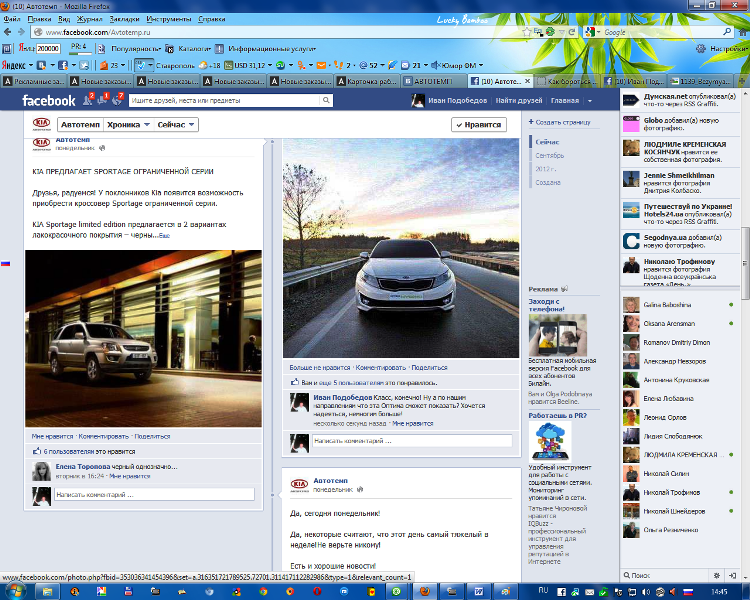Expand Сейчас dropdown
The height and width of the screenshot is (600, 750).
[x=176, y=124]
